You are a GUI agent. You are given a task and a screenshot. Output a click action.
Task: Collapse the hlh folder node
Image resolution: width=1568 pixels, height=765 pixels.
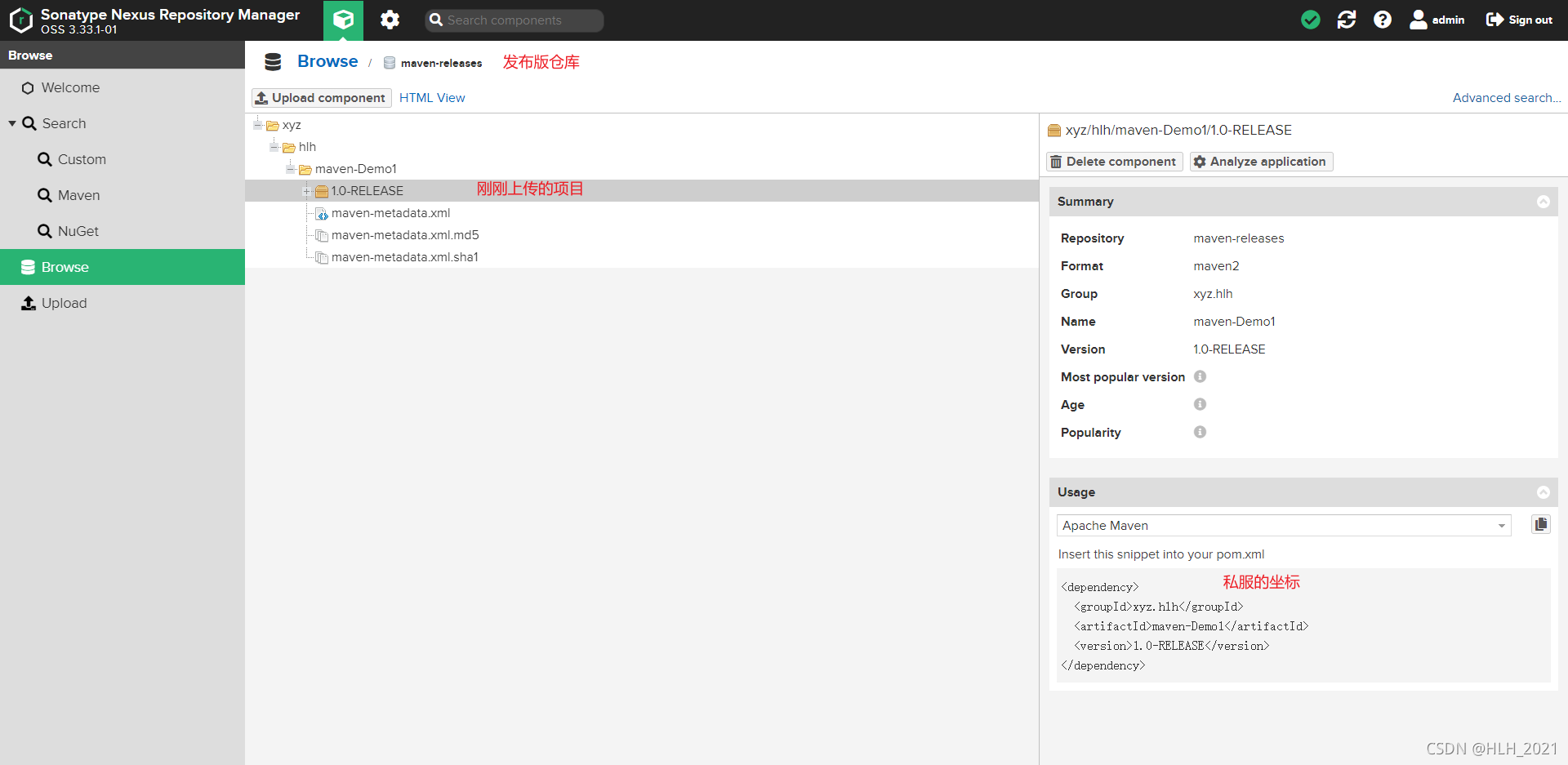pyautogui.click(x=274, y=147)
